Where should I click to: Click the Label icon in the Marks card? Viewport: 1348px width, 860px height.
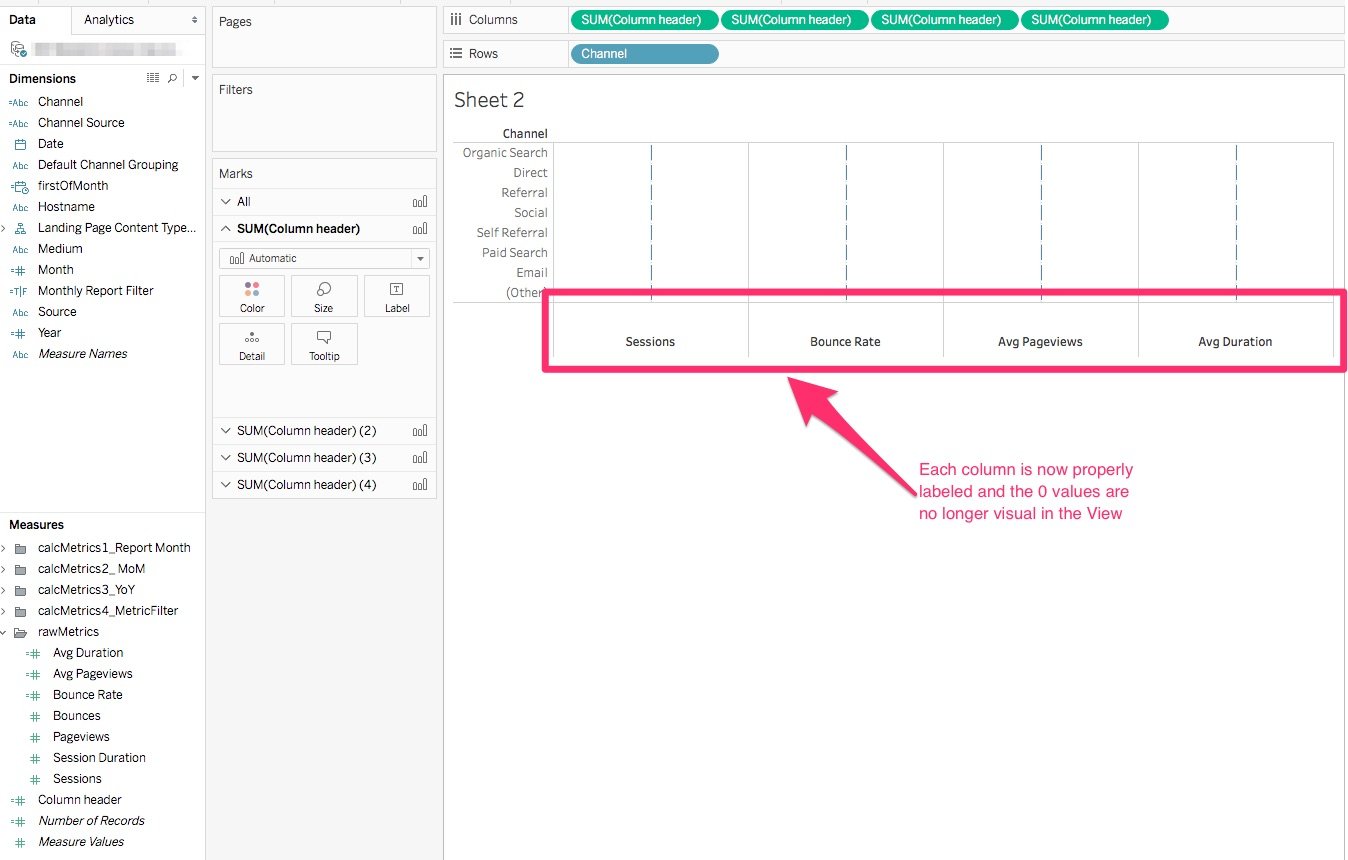click(x=396, y=295)
